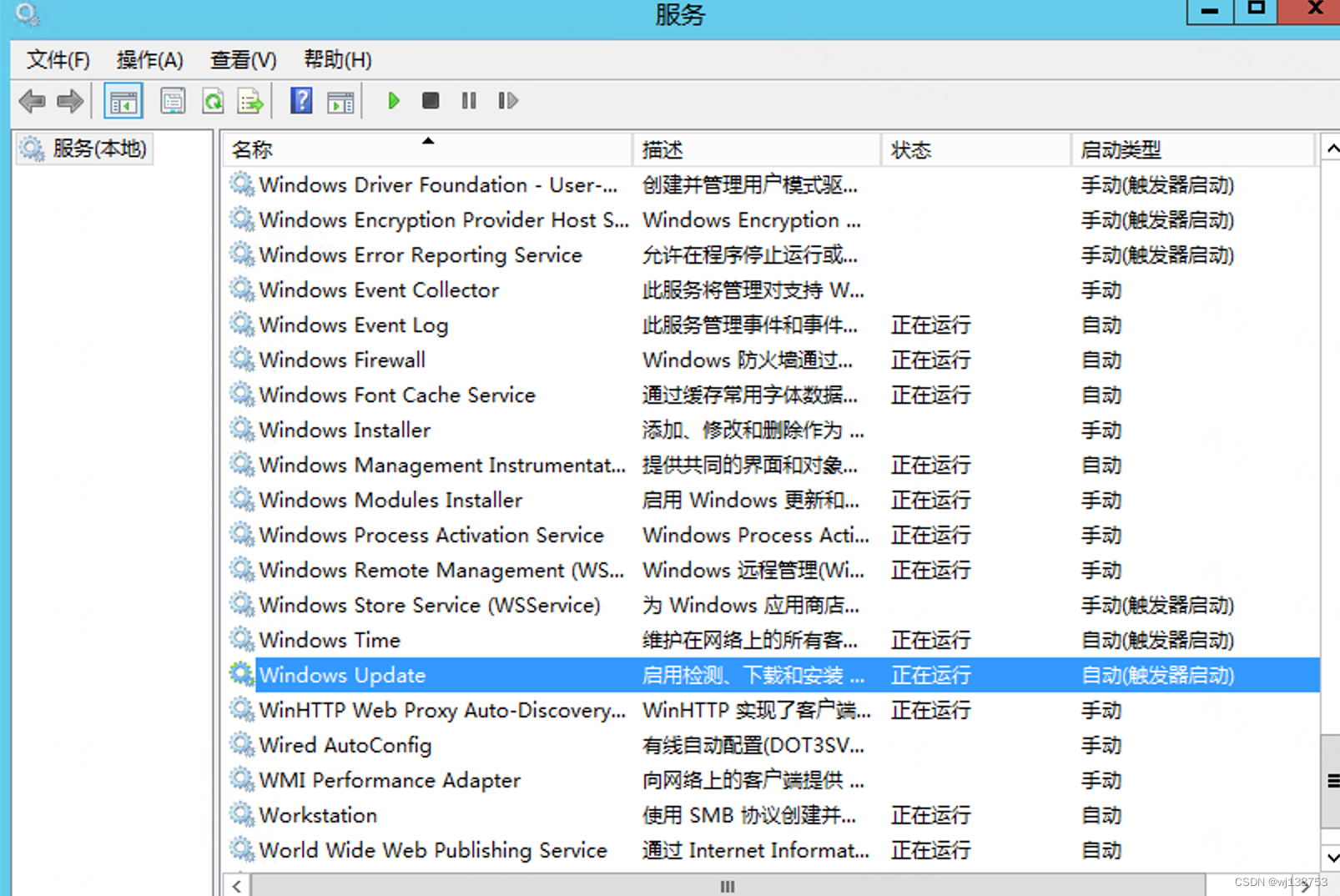Open the 查看(V) menu

pyautogui.click(x=243, y=60)
